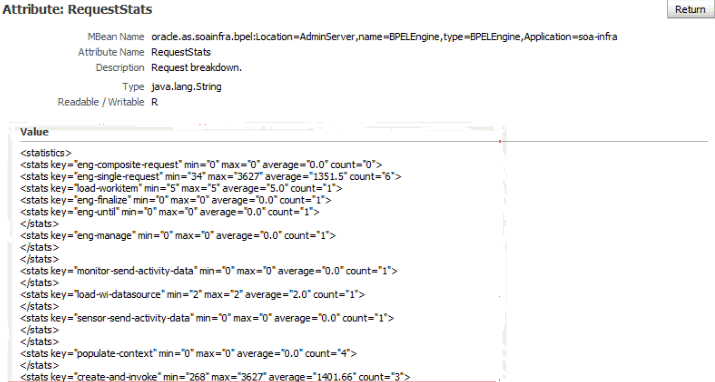
Task: Select the monitor-send-activity-data stats line
Action: [209, 271]
